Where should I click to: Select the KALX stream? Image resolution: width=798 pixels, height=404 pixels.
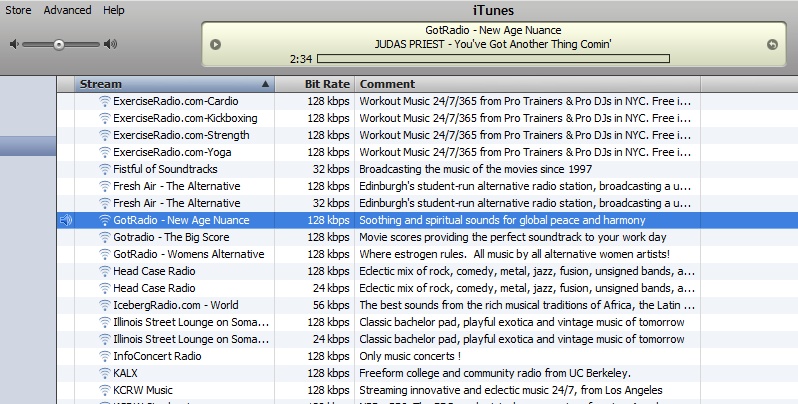[125, 373]
